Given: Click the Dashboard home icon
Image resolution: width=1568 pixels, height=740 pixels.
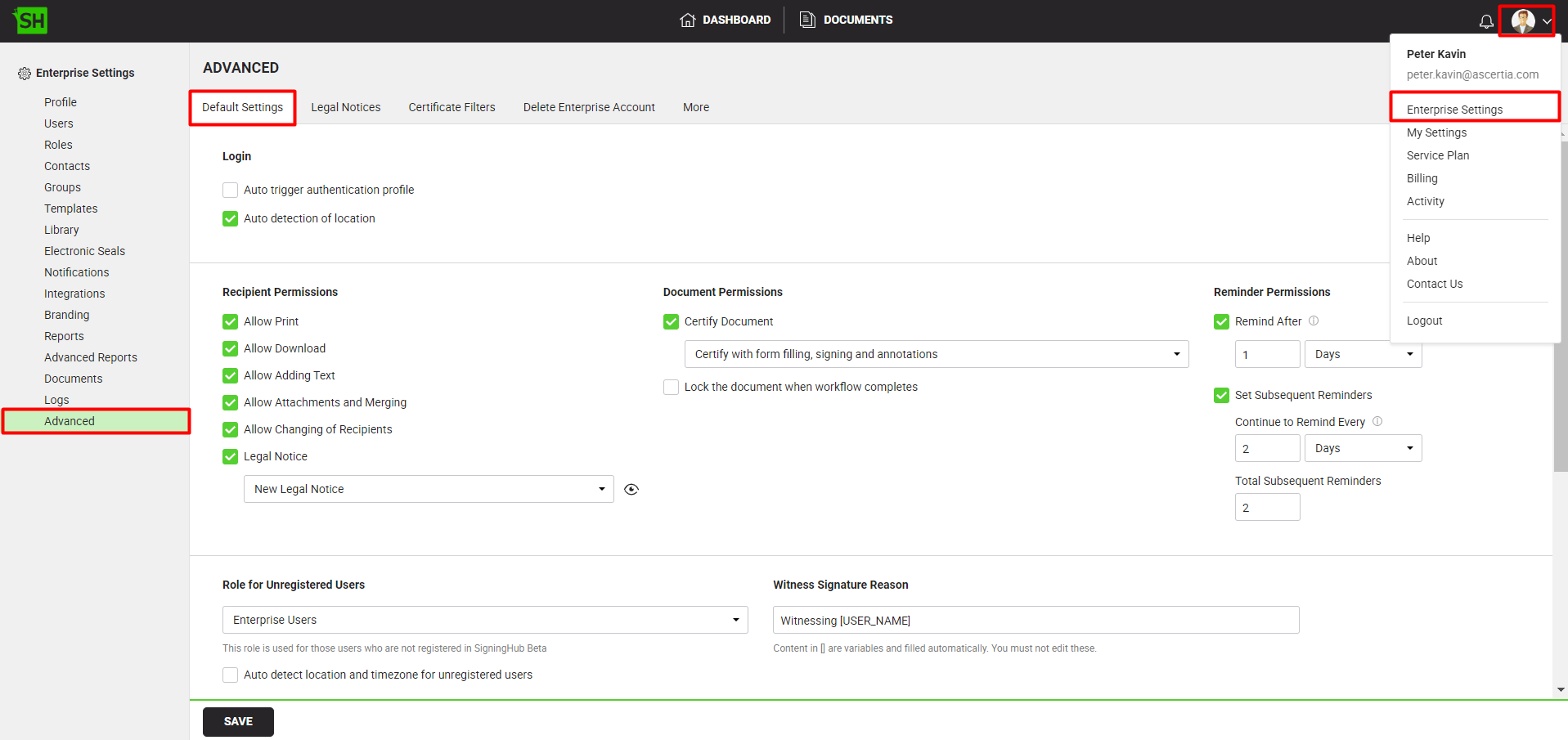Looking at the screenshot, I should click(x=687, y=20).
